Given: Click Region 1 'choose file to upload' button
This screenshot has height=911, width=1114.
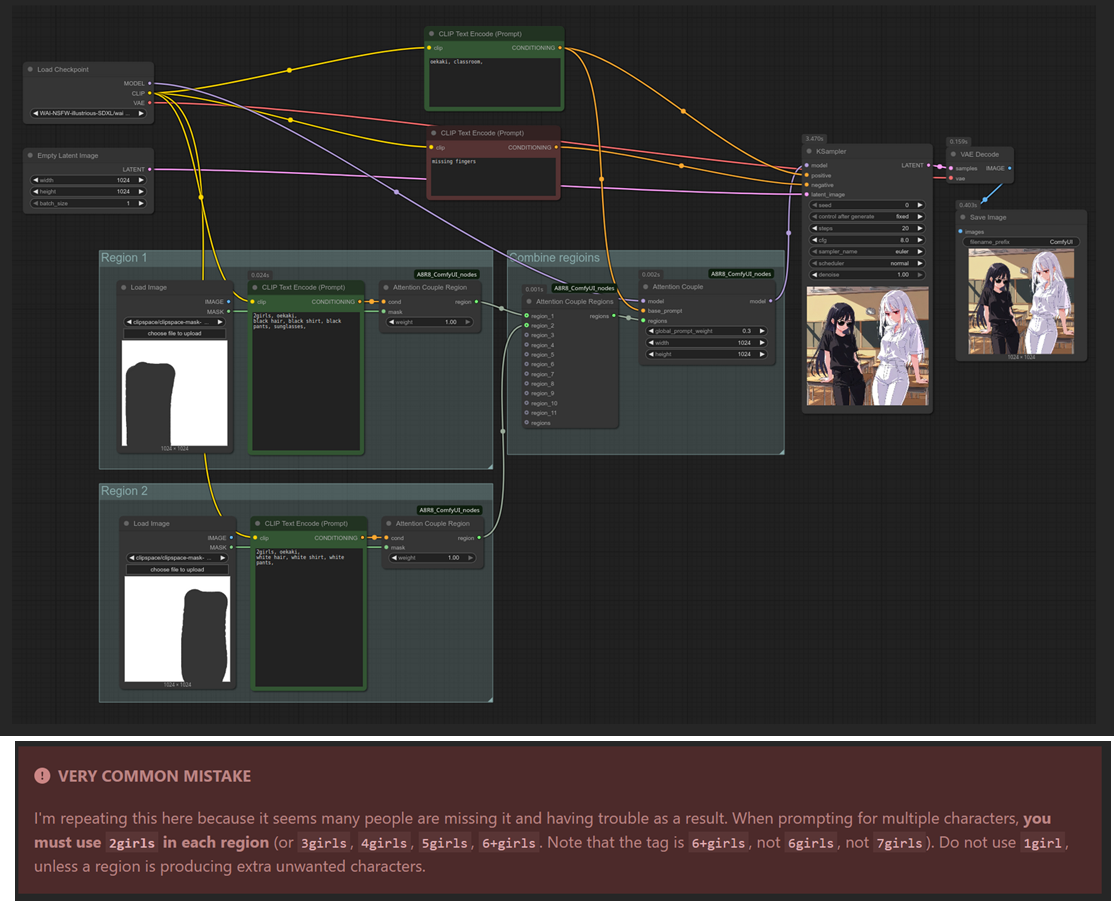Looking at the screenshot, I should click(x=175, y=333).
